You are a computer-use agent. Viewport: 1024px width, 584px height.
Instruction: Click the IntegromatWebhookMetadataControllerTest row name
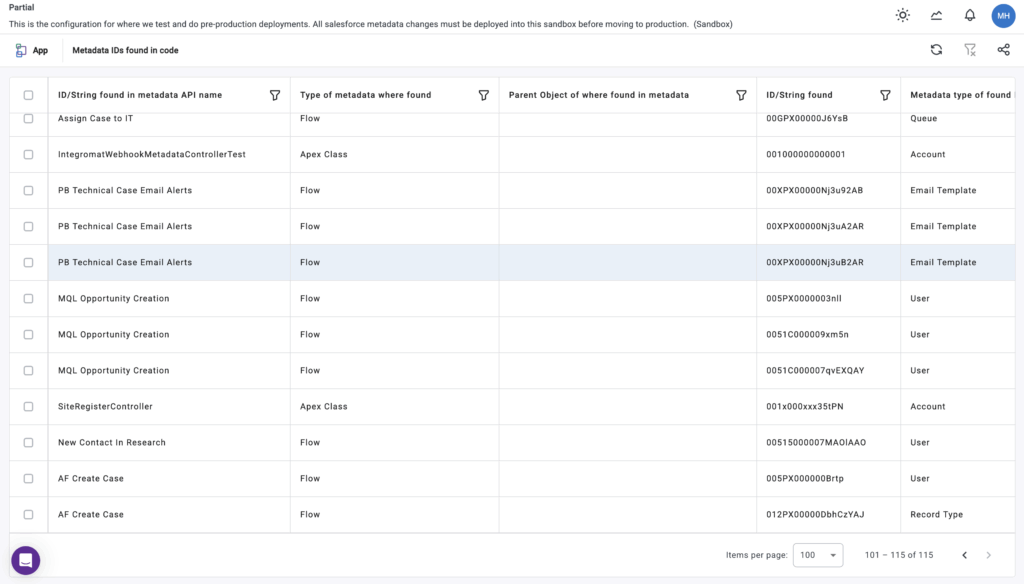coord(151,155)
